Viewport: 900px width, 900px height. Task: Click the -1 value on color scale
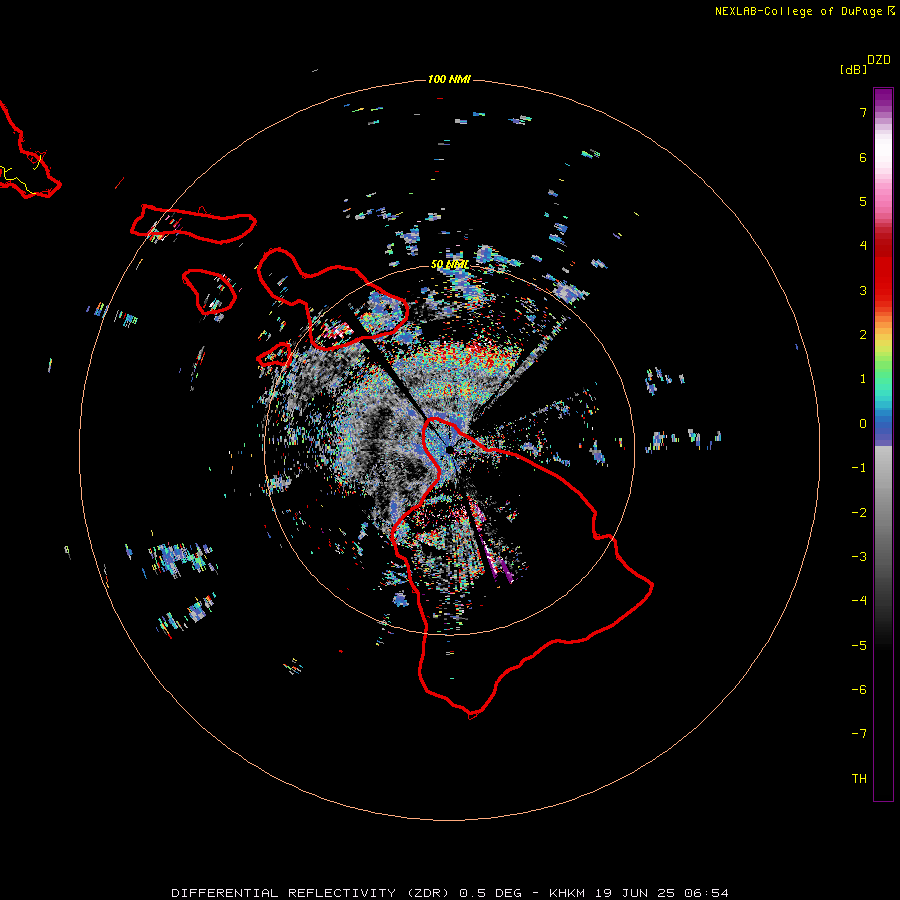coord(859,468)
